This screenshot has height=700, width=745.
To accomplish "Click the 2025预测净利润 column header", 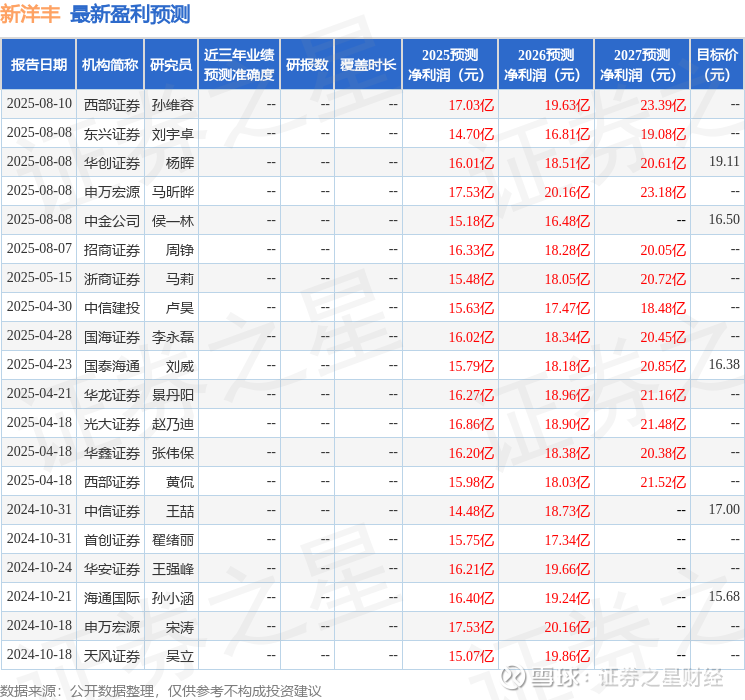I will click(x=450, y=65).
